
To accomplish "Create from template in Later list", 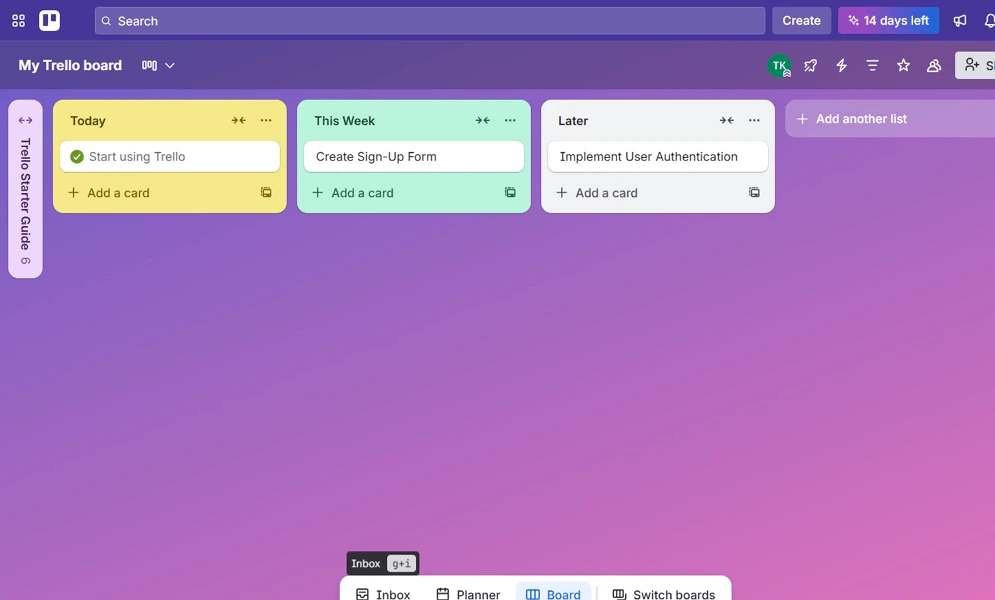I will pos(754,192).
